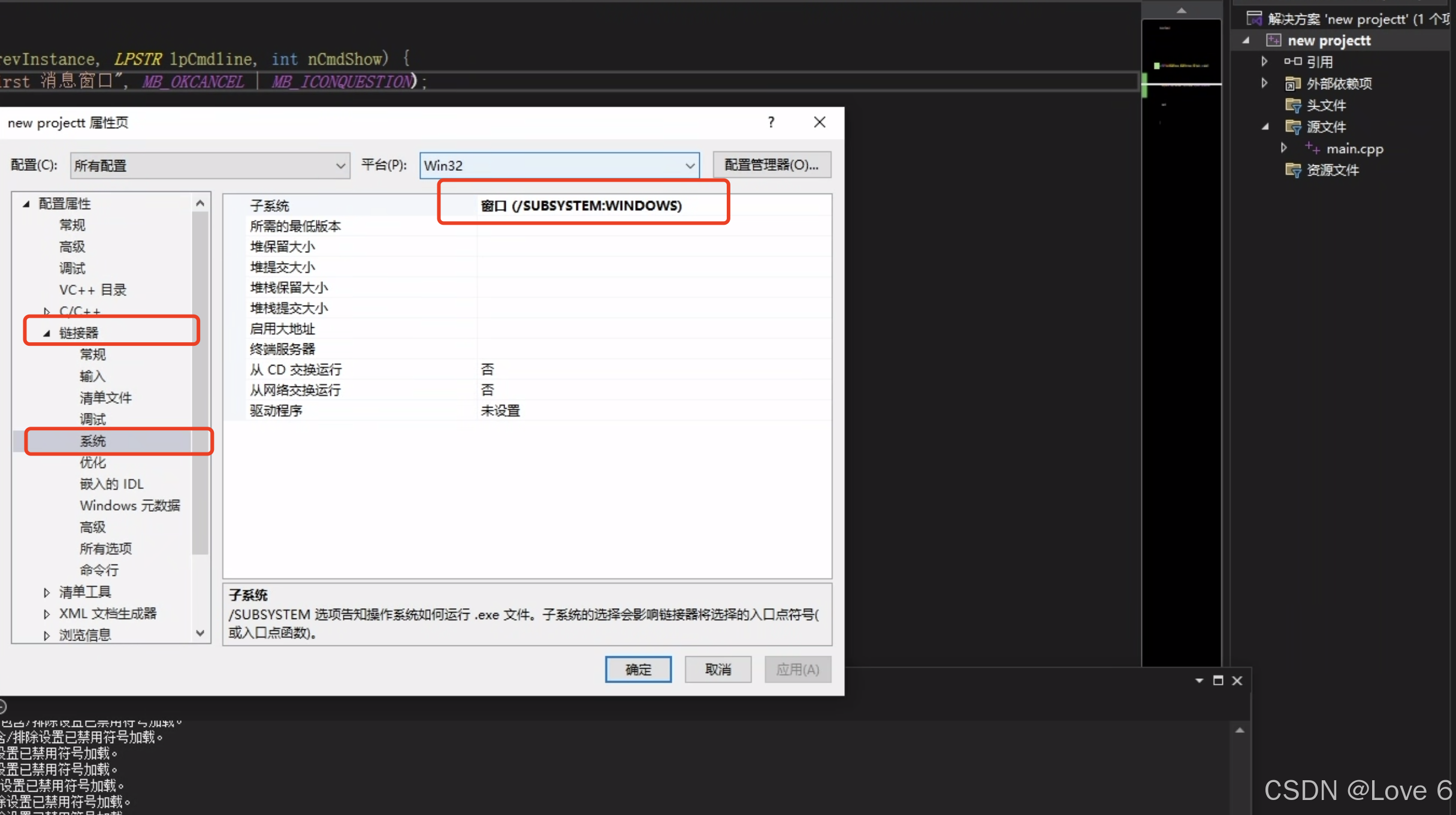This screenshot has width=1456, height=815.
Task: Open the 平台 Win32 platform dropdown
Action: click(x=559, y=165)
